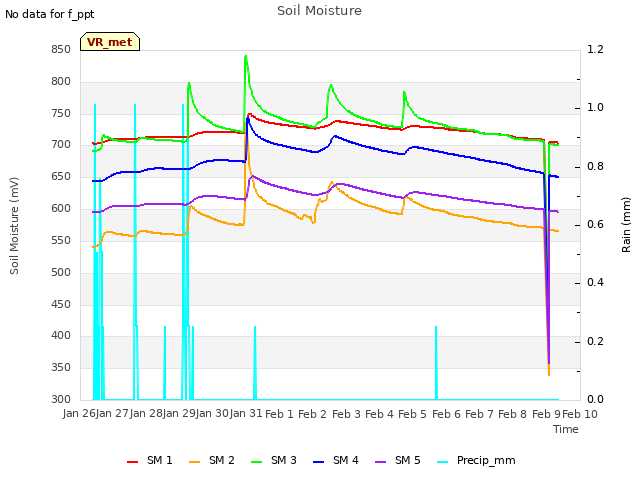
Task: Click the Feb 10 x-axis tick label
Action: (580, 414)
